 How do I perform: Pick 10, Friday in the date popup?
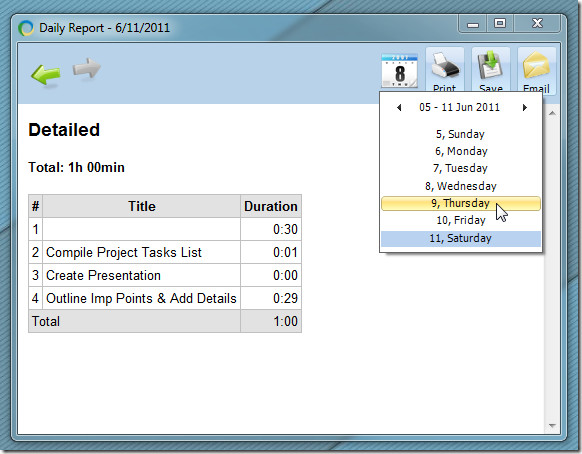461,221
